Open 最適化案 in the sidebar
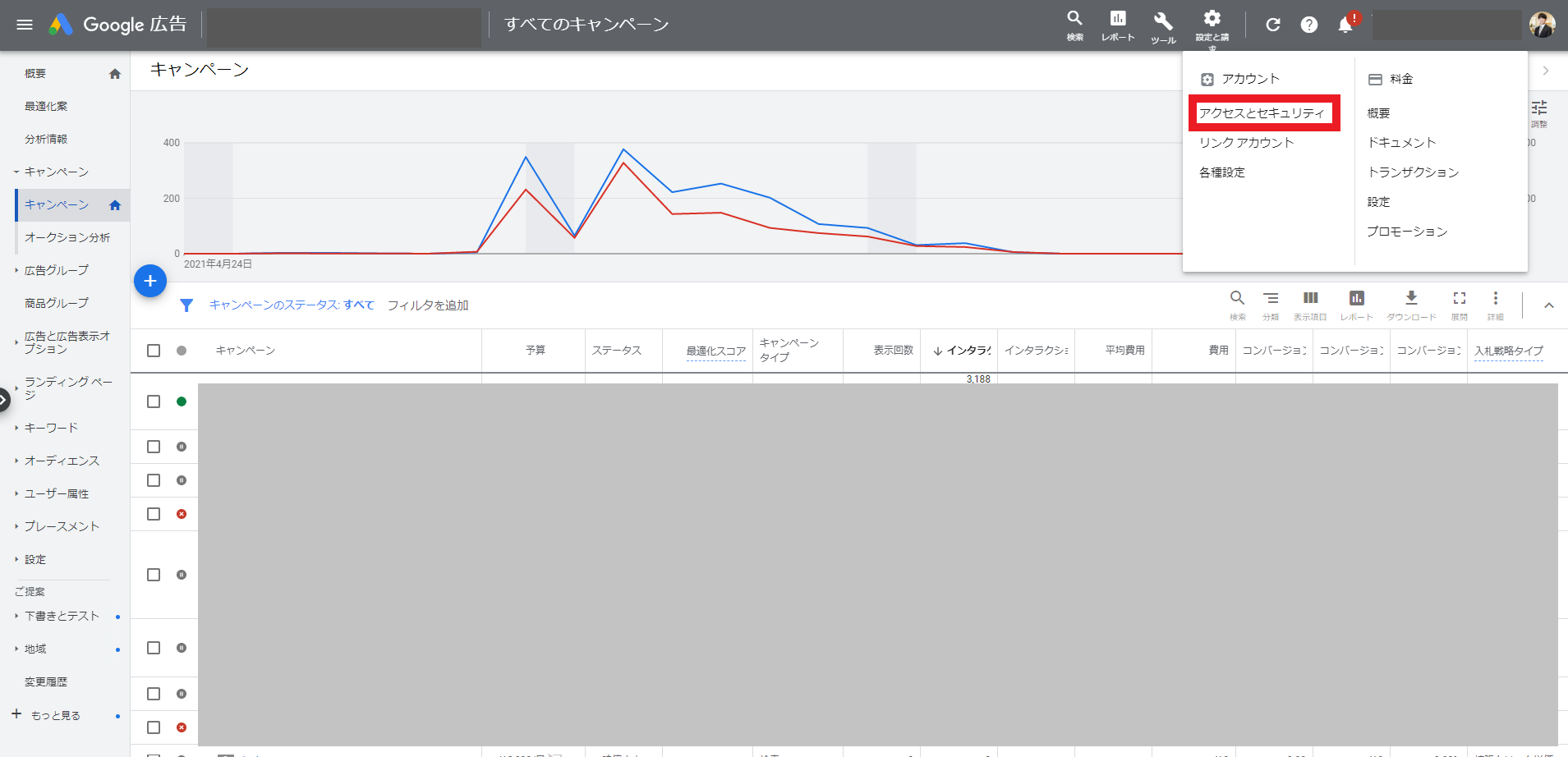This screenshot has width=1568, height=757. tap(46, 106)
